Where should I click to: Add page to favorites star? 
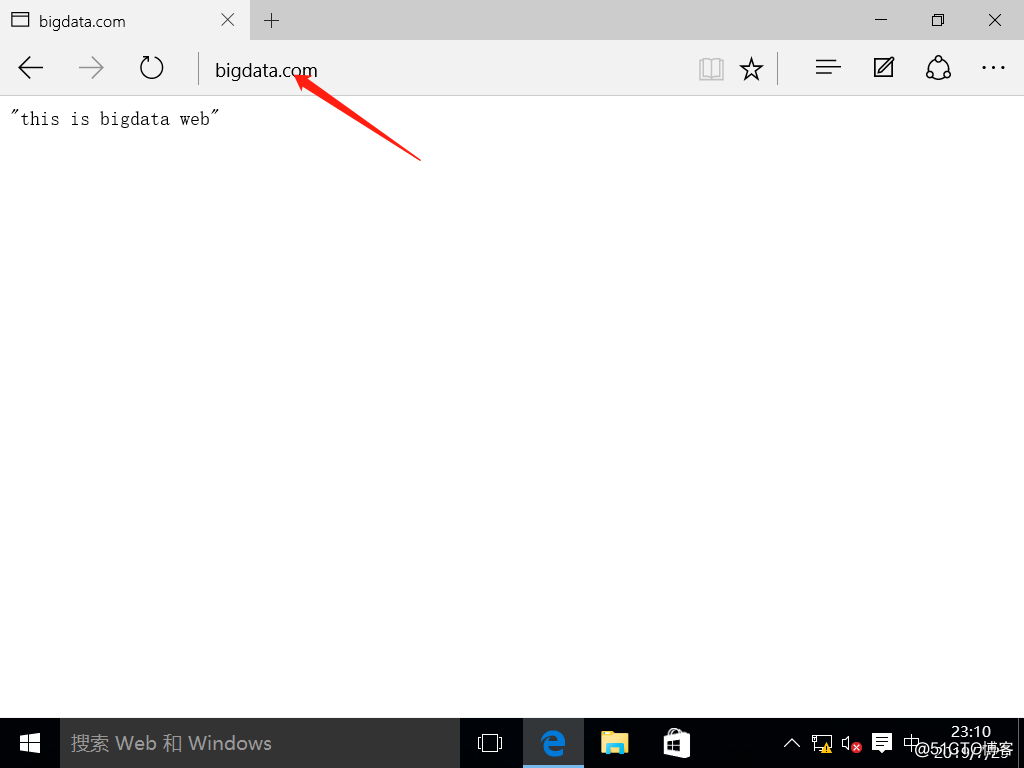(751, 69)
